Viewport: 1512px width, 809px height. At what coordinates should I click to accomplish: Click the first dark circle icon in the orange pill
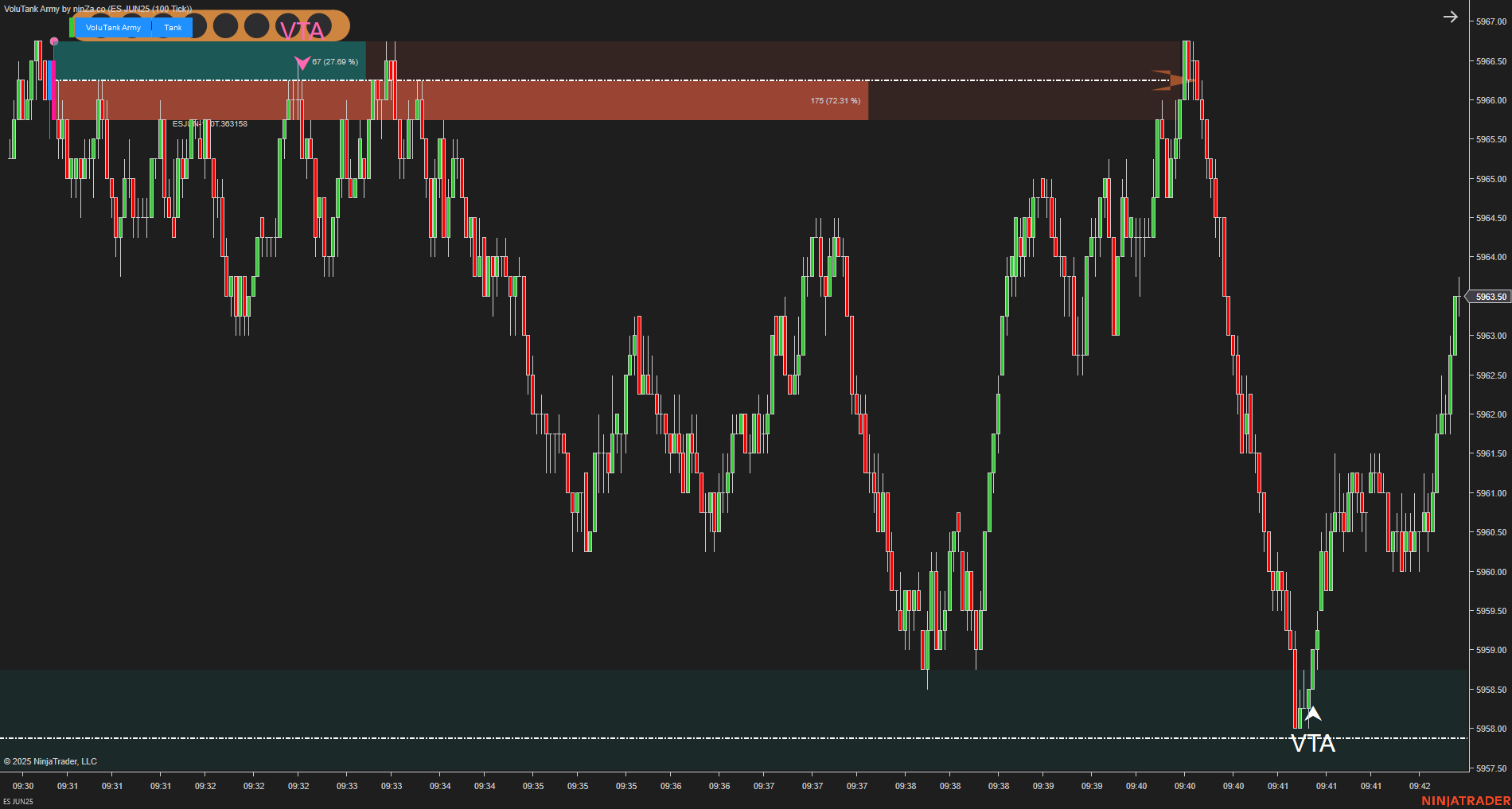(198, 26)
